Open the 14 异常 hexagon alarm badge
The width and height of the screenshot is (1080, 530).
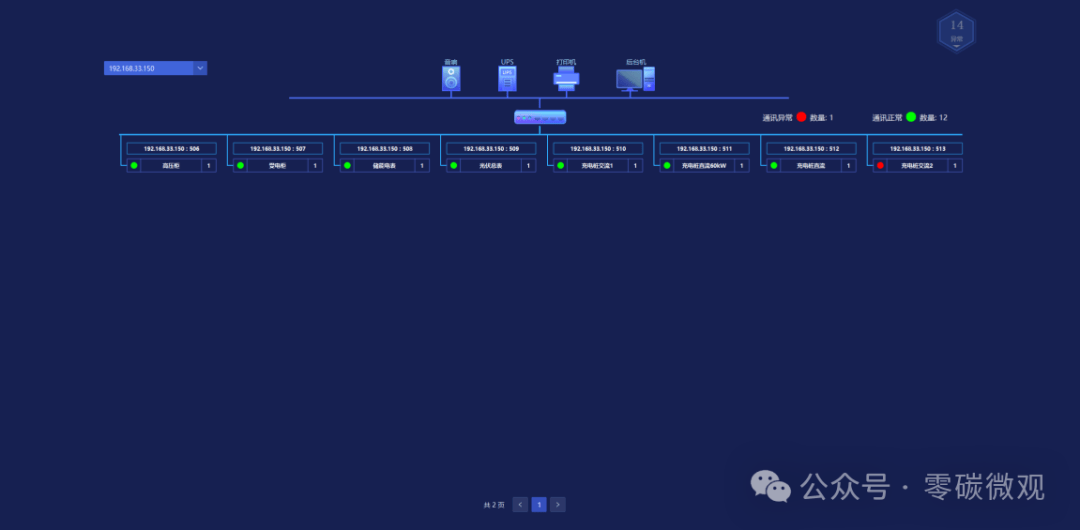click(957, 31)
